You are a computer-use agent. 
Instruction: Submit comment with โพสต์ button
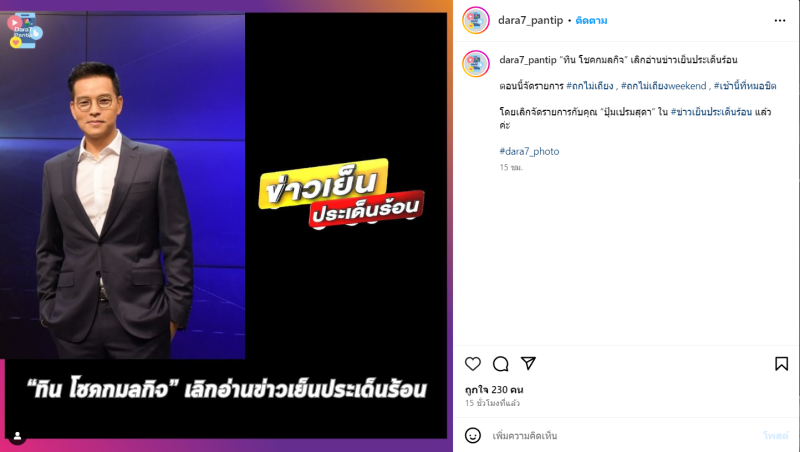coord(776,436)
